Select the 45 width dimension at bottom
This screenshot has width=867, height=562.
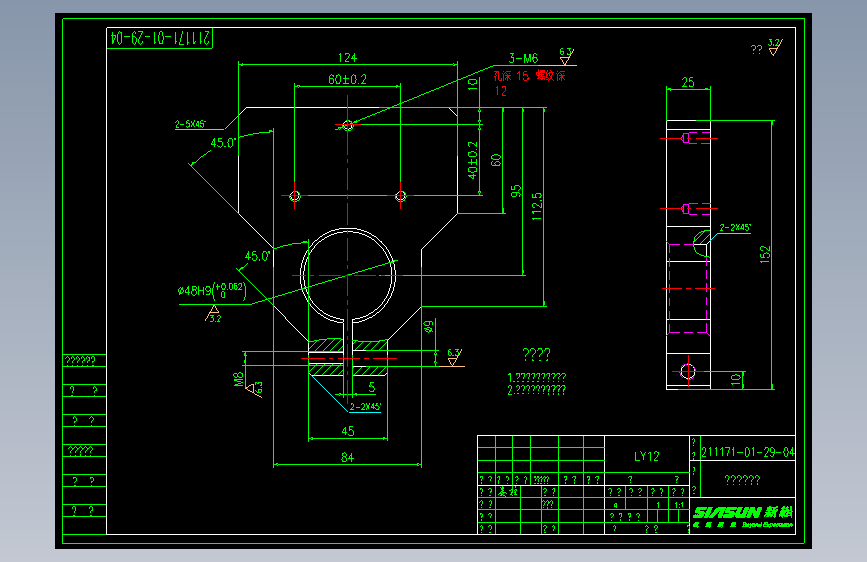tap(348, 431)
